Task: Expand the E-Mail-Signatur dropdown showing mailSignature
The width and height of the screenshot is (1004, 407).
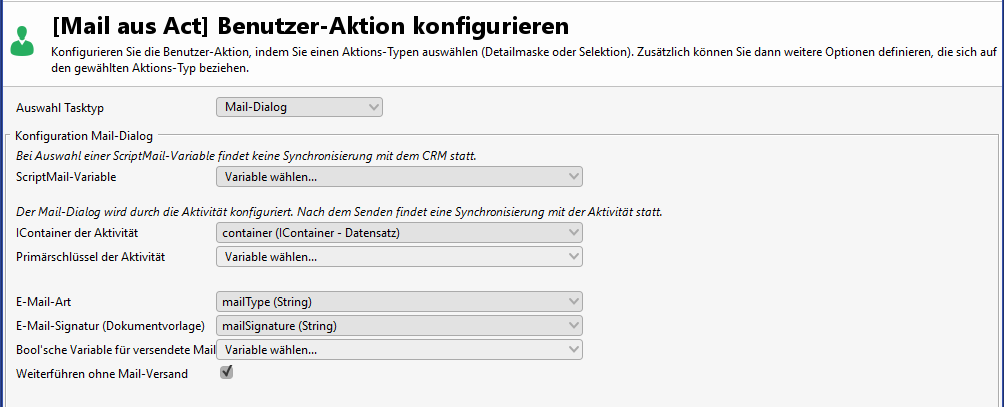Action: [x=399, y=325]
